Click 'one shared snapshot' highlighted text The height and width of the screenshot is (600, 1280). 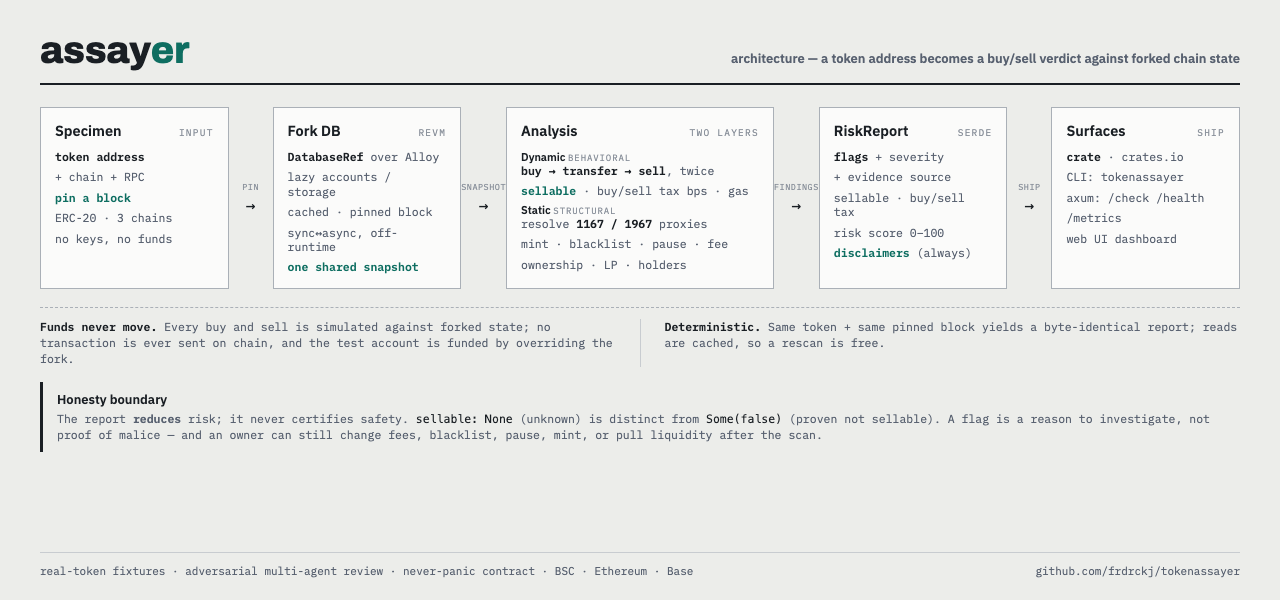point(353,267)
